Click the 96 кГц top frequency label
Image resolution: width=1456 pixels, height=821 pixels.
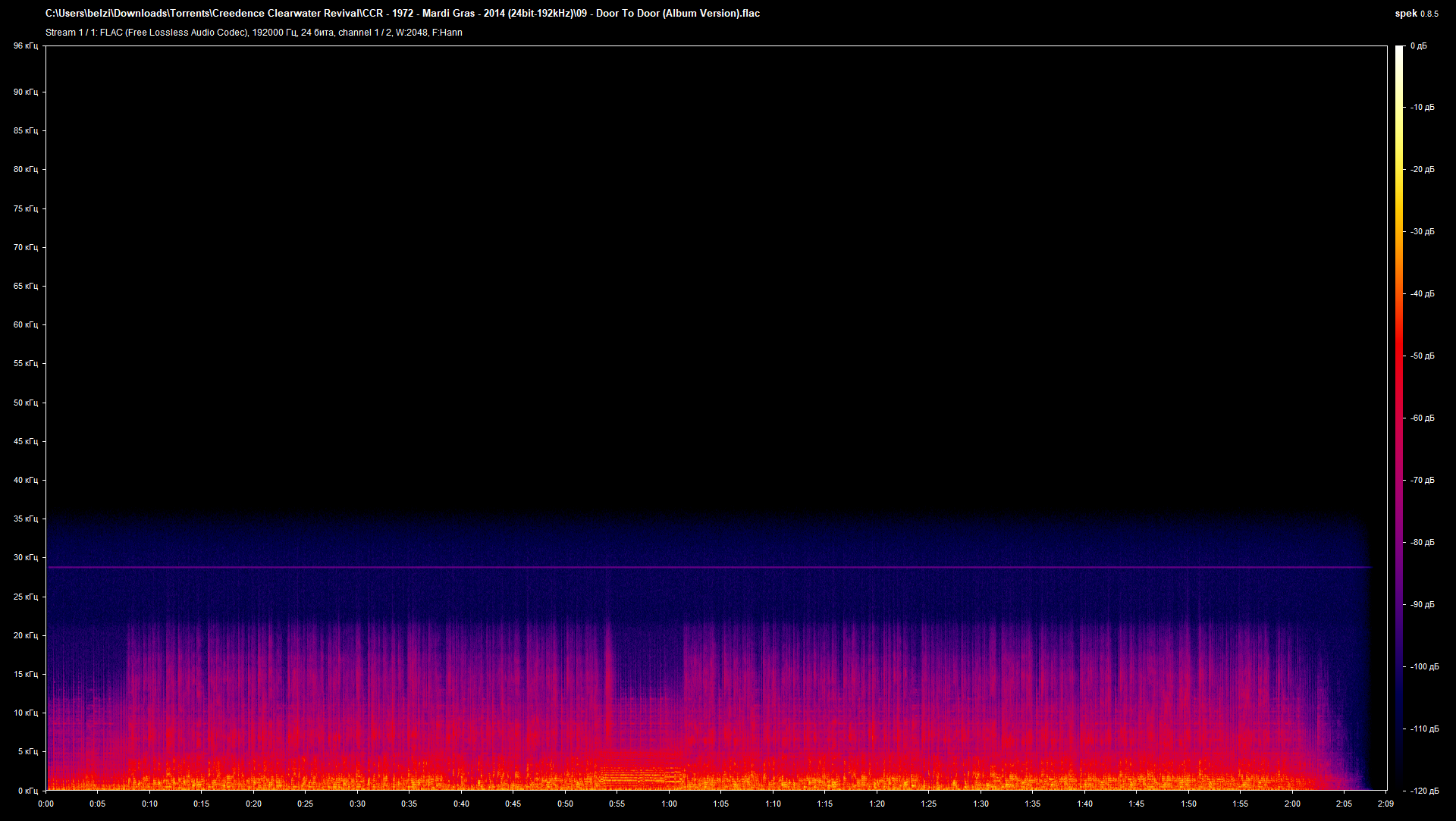tap(25, 45)
